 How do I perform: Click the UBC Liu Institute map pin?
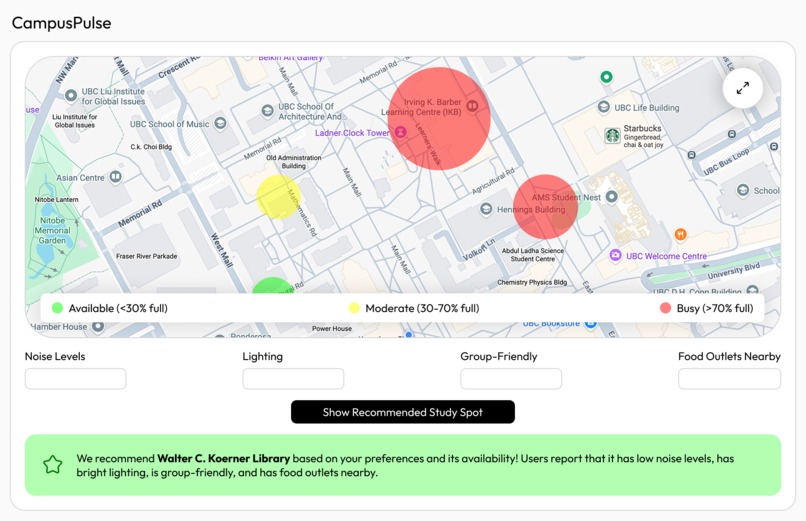coord(71,96)
